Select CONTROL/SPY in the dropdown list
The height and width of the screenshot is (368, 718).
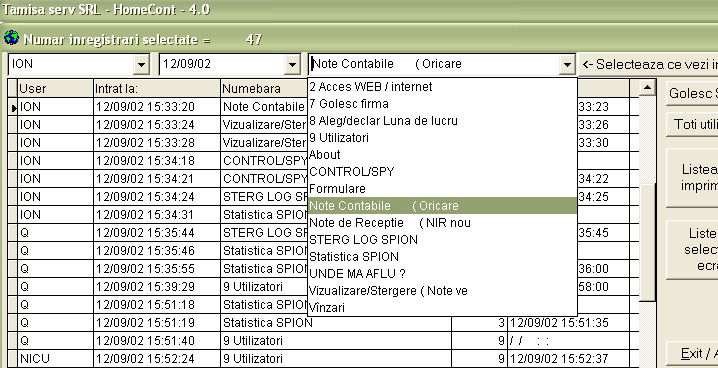click(x=442, y=172)
